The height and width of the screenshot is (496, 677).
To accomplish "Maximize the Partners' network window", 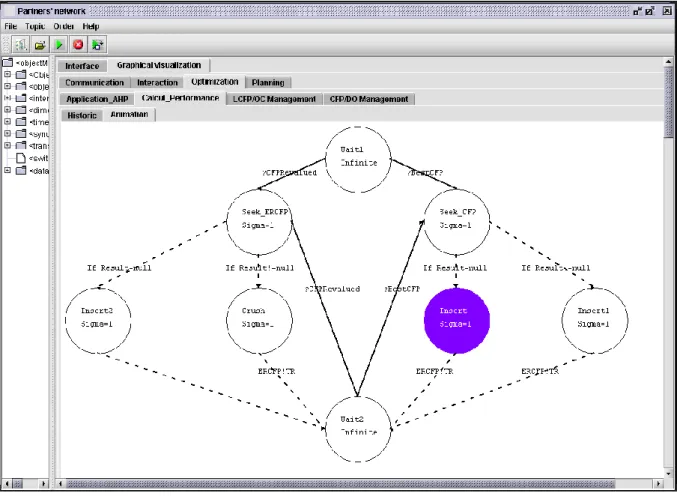I will pos(650,12).
